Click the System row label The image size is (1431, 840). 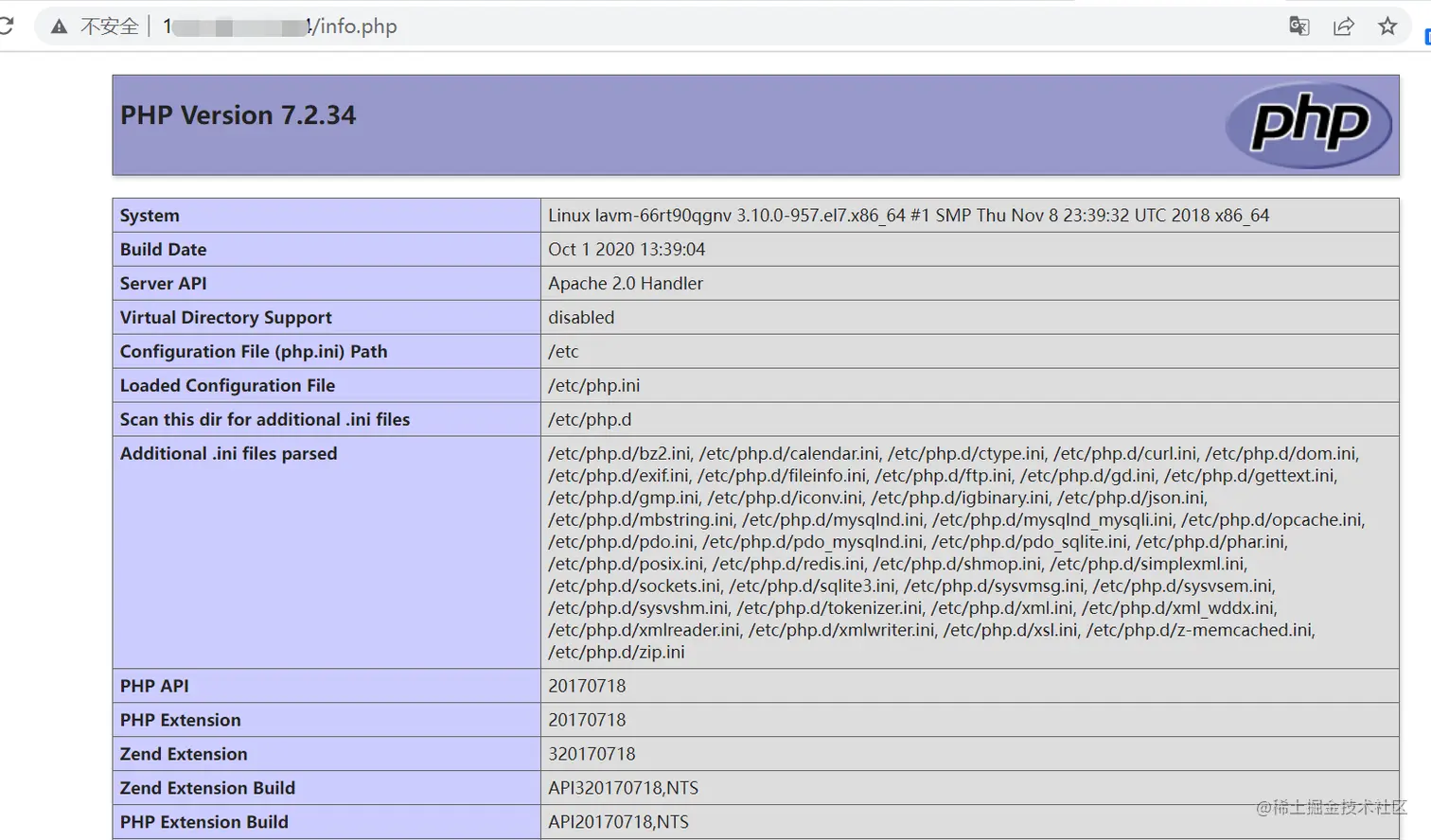click(x=150, y=216)
